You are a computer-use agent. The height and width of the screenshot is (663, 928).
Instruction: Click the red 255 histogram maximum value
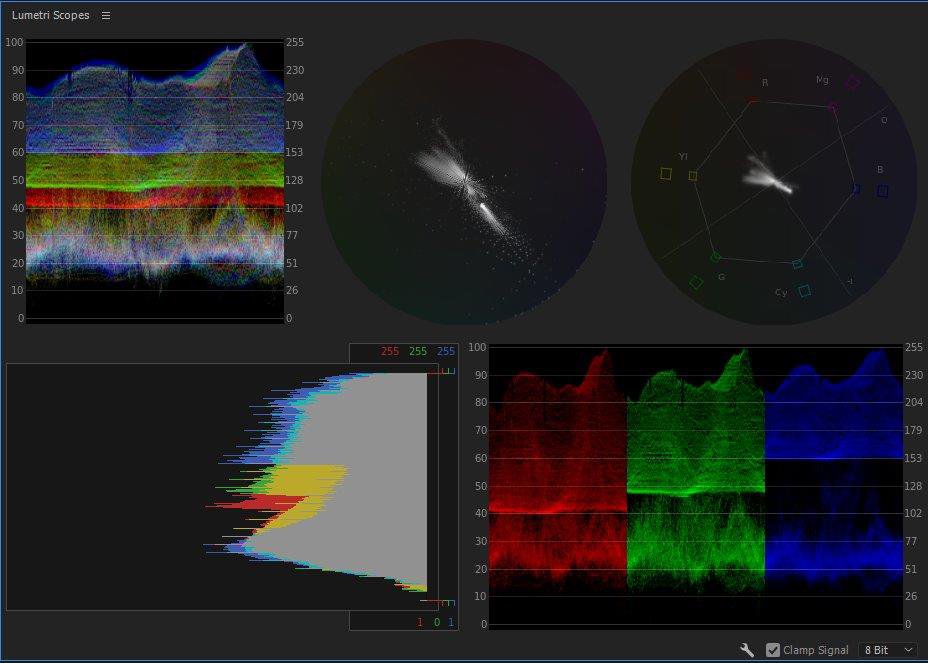click(x=389, y=352)
